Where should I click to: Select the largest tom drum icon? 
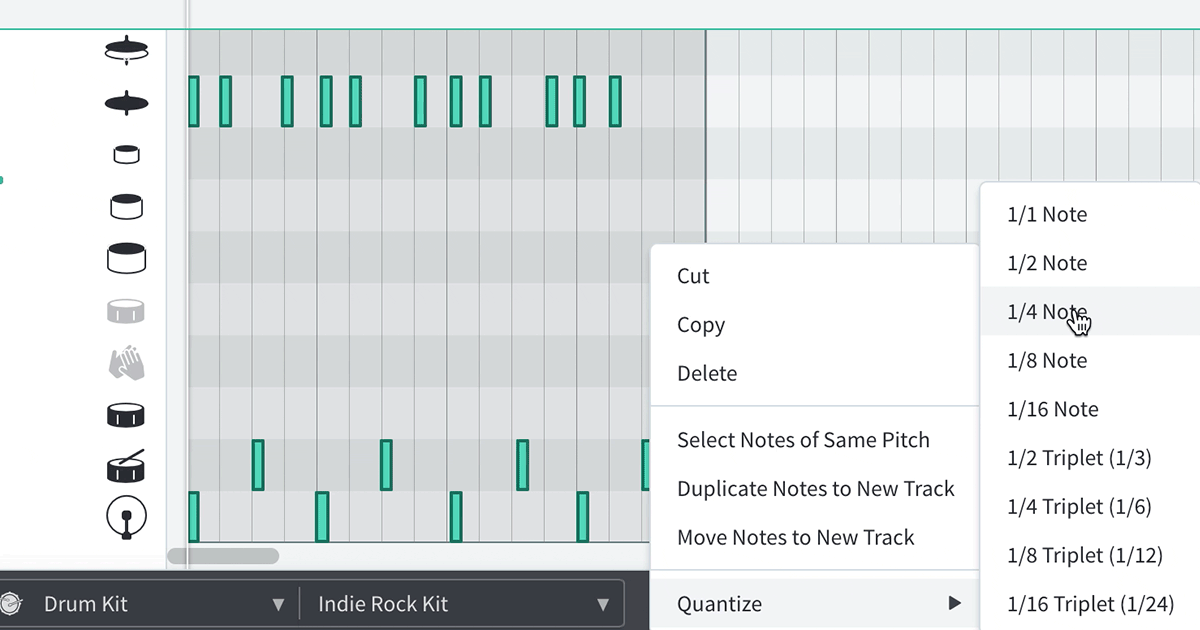pos(126,258)
